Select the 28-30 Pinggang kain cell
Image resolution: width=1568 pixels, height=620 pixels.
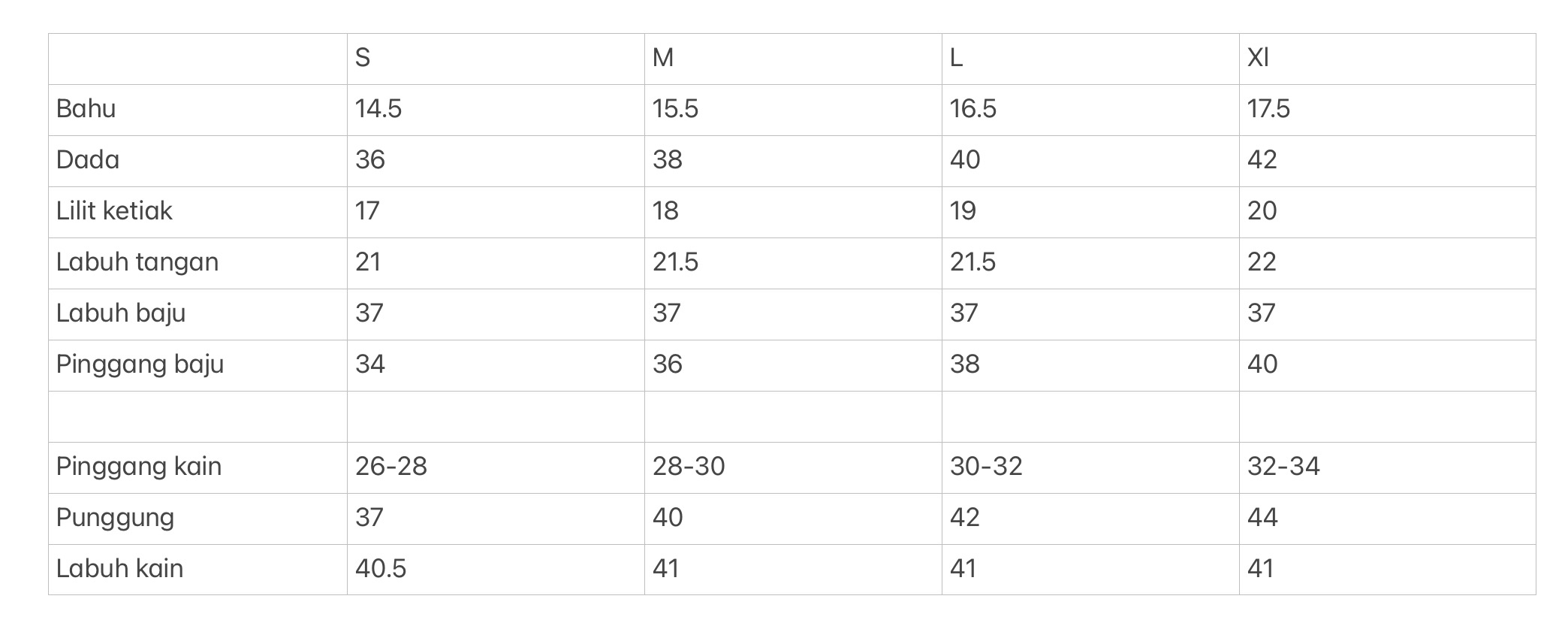(689, 467)
